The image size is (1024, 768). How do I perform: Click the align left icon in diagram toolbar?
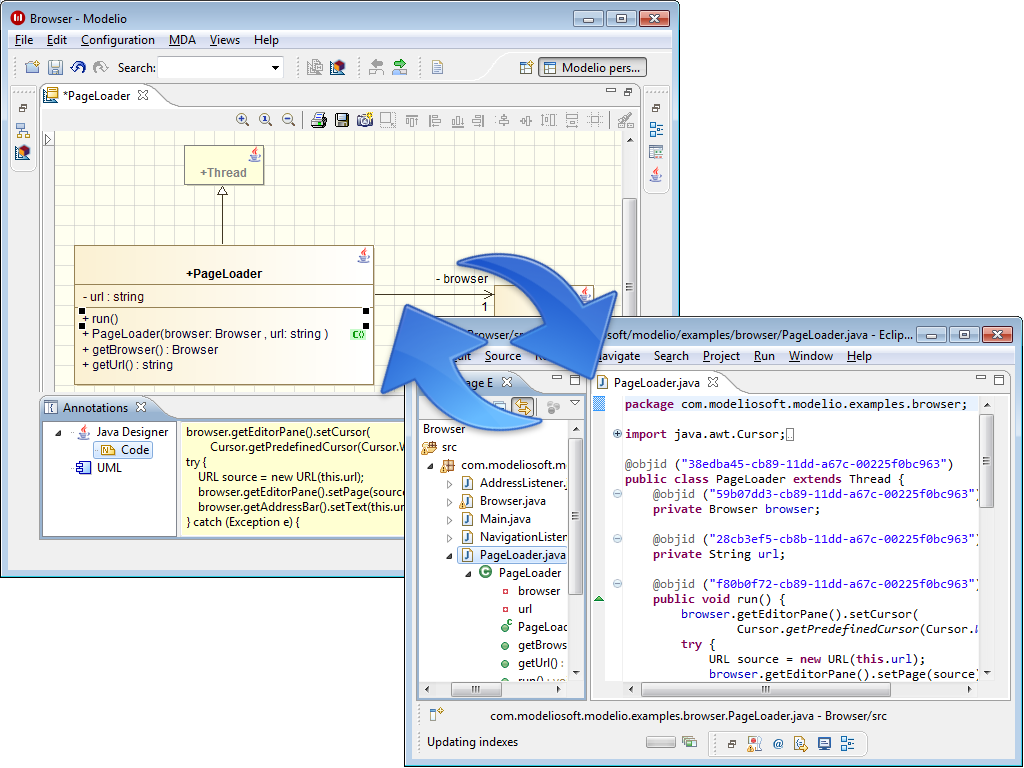point(434,120)
